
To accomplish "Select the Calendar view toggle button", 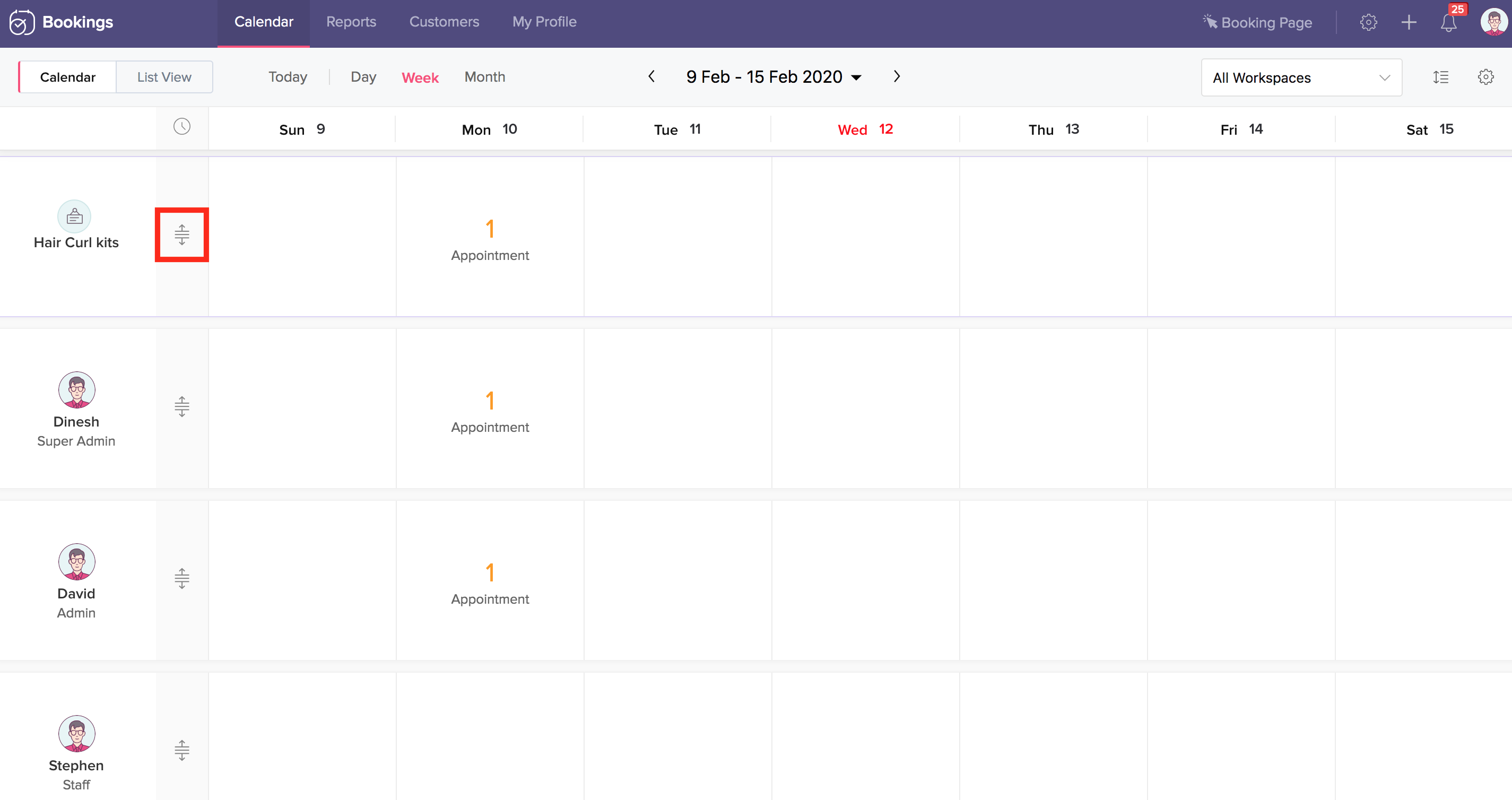I will (x=67, y=77).
